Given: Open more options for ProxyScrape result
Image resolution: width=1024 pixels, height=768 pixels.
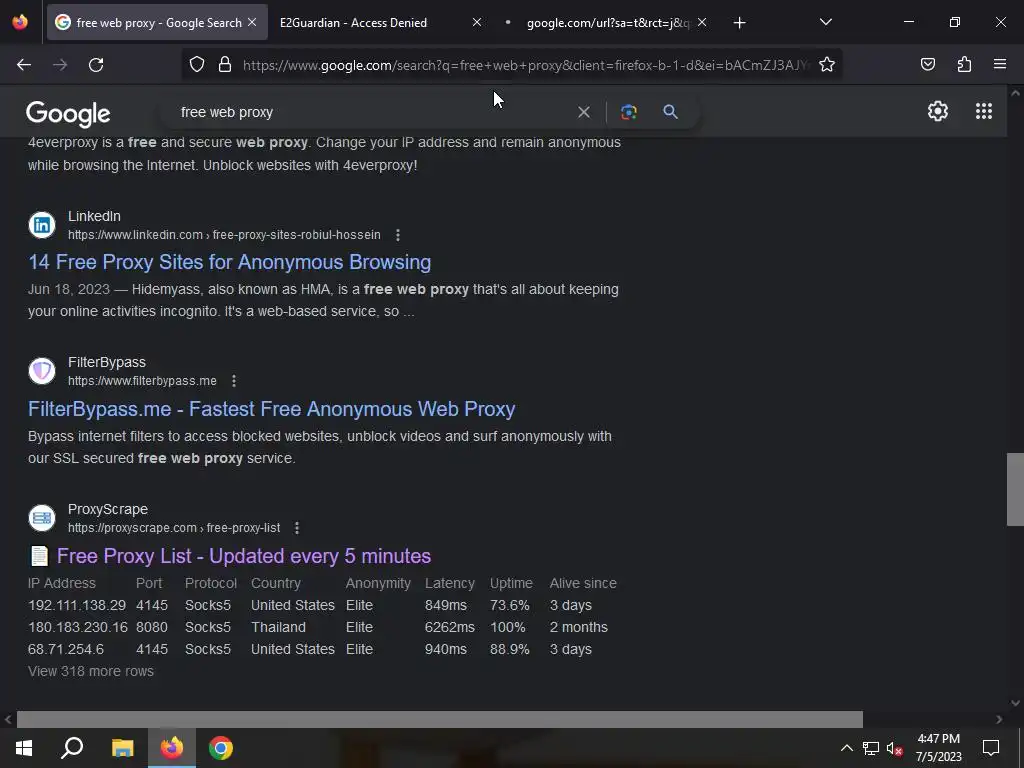Looking at the screenshot, I should 297,528.
